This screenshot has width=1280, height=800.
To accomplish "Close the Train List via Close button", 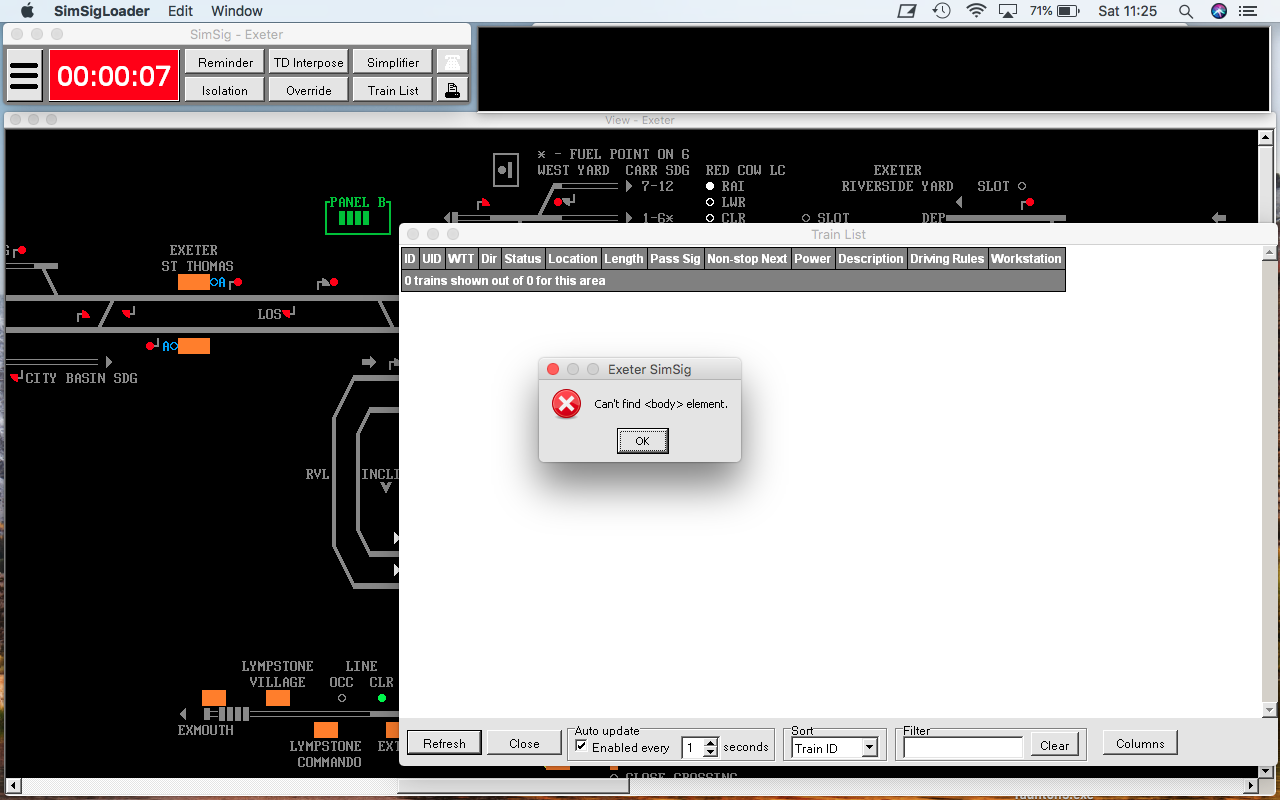I will [x=524, y=743].
